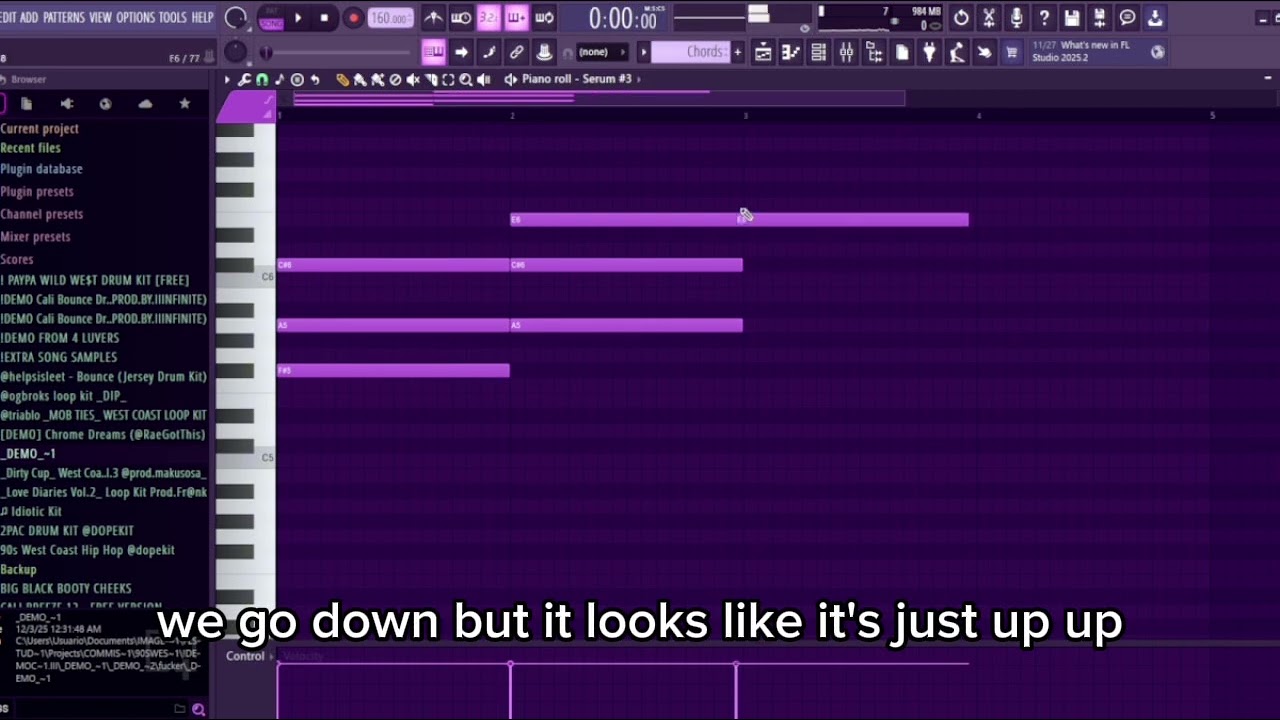Click the auto-scroll arrow icon

coord(461,52)
